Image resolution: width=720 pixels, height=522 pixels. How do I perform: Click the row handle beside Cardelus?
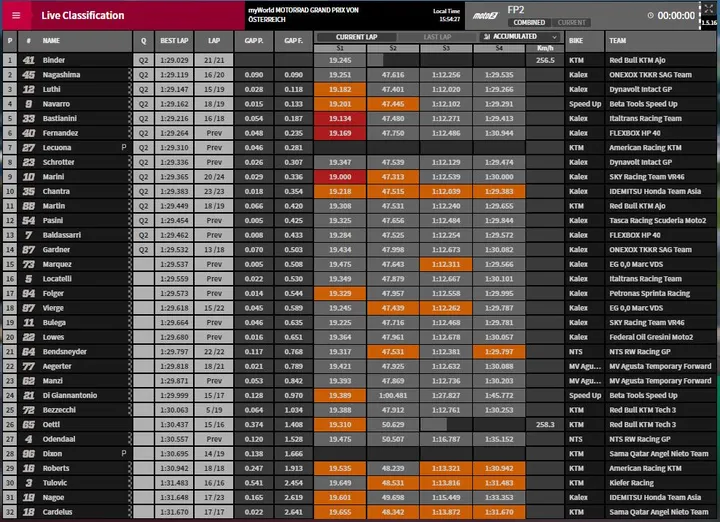(130, 512)
